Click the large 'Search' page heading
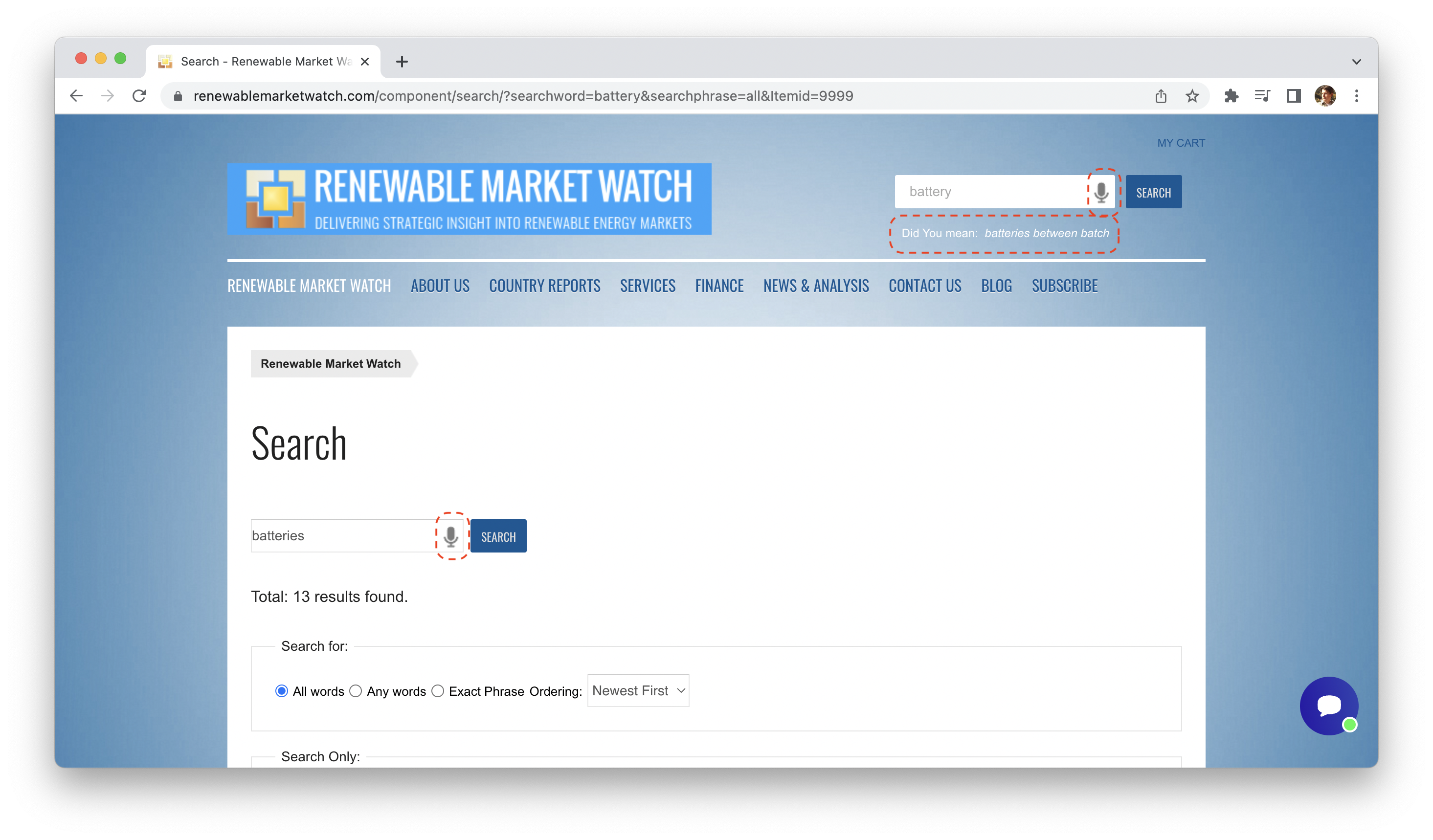 (299, 443)
